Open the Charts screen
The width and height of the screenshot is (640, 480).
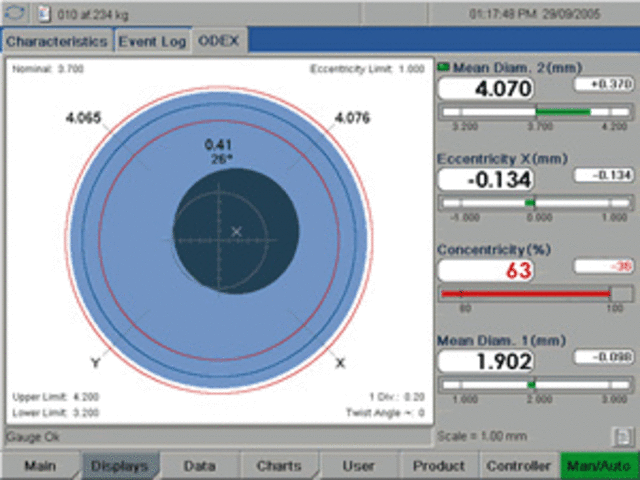click(278, 466)
